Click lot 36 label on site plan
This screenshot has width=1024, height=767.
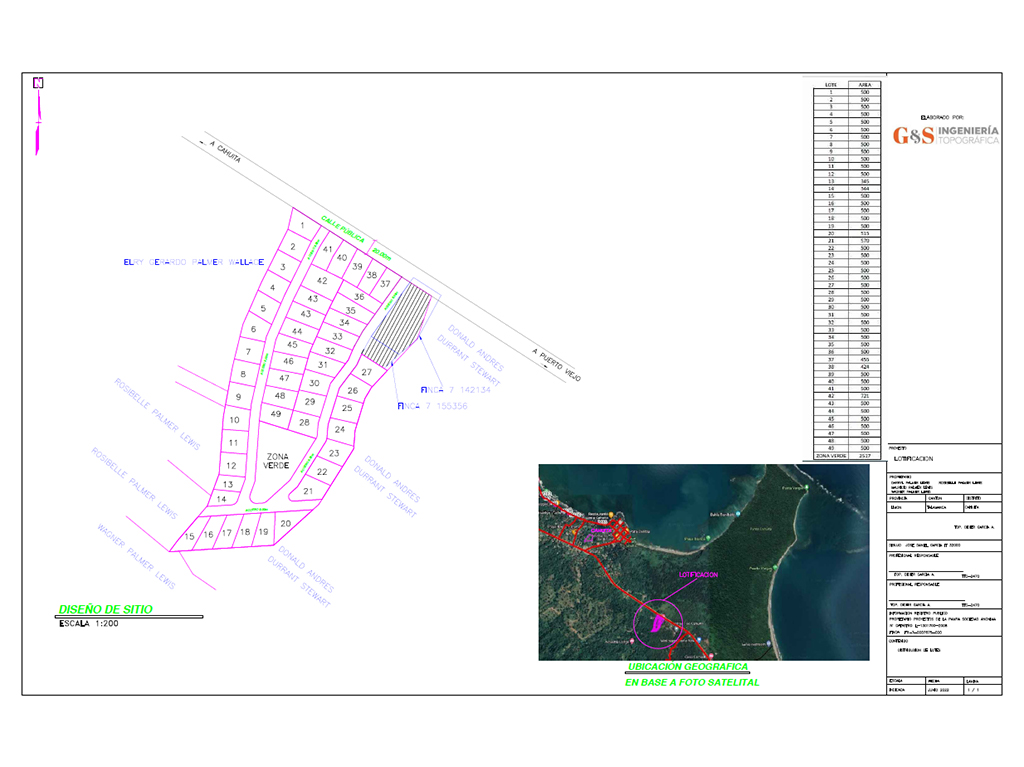coord(359,297)
